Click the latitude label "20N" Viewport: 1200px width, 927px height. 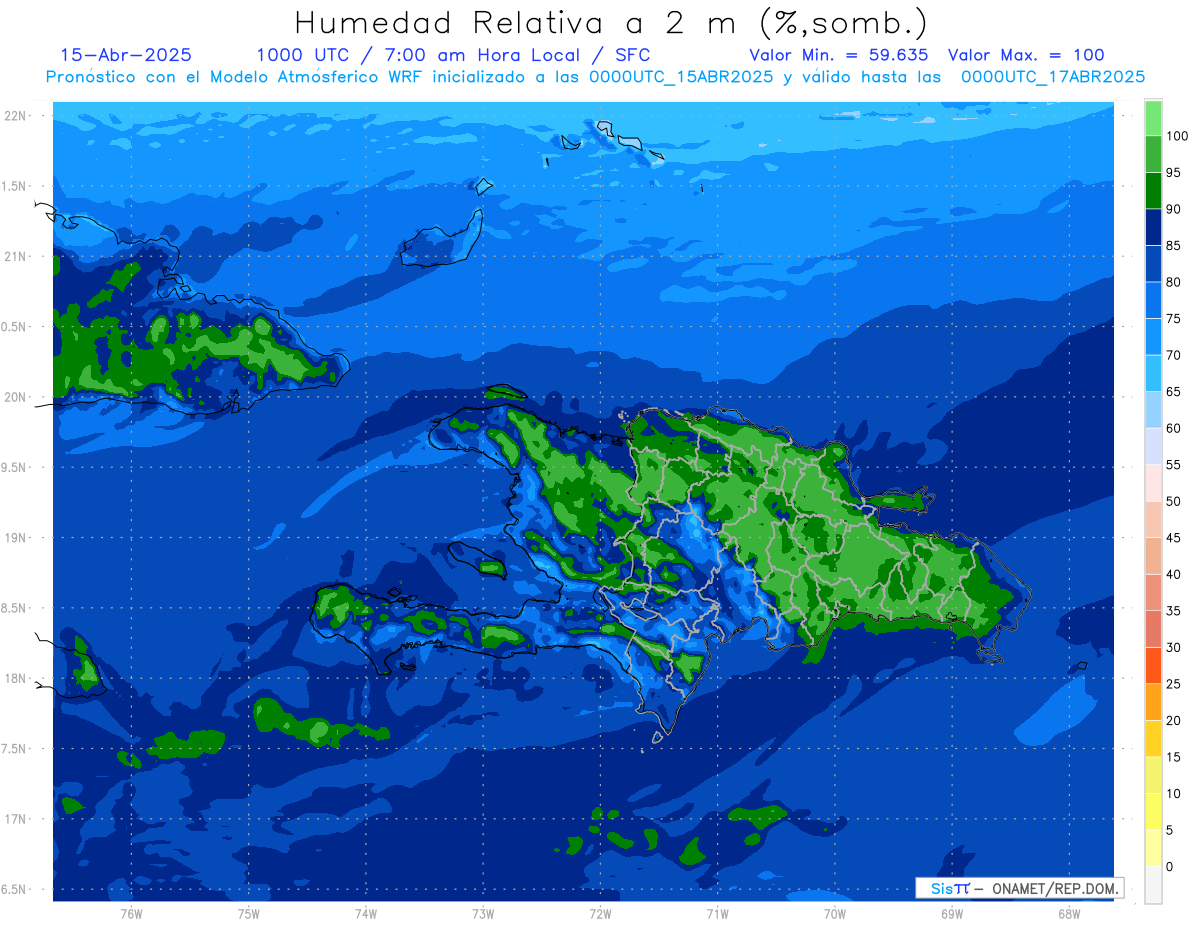(16, 397)
